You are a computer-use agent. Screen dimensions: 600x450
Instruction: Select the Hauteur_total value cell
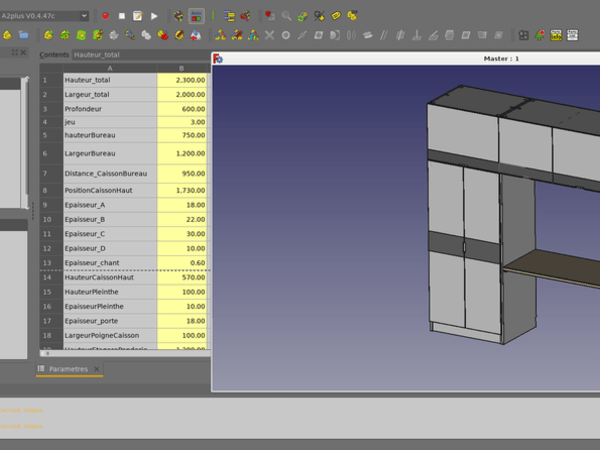tap(181, 79)
